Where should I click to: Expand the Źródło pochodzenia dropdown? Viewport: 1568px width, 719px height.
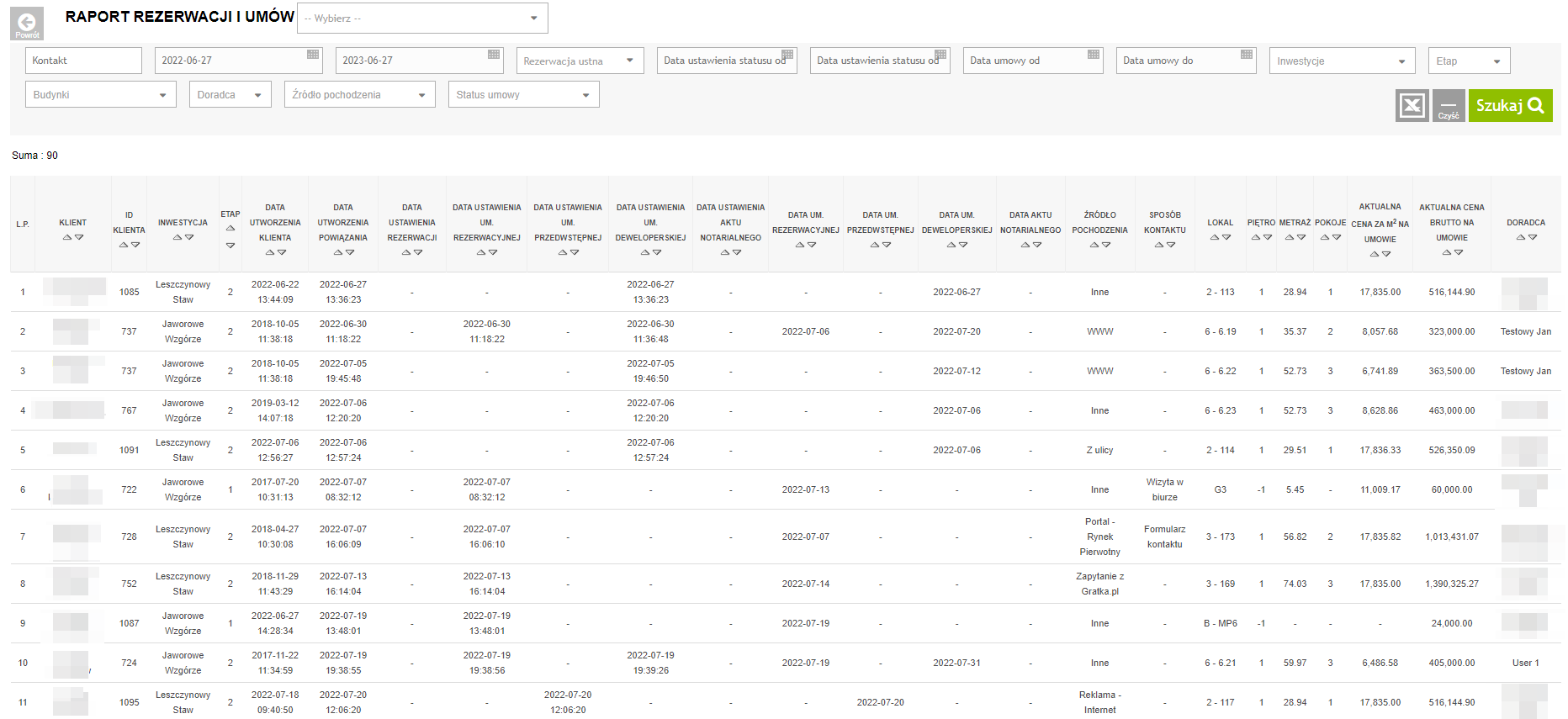pos(359,94)
